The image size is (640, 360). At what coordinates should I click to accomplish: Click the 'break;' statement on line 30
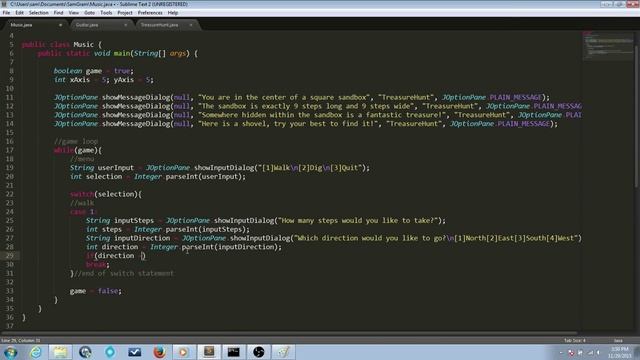pyautogui.click(x=98, y=264)
